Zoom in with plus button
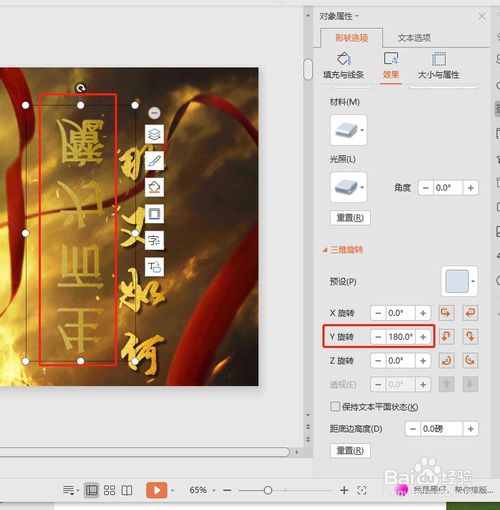500x510 pixels. pyautogui.click(x=344, y=490)
